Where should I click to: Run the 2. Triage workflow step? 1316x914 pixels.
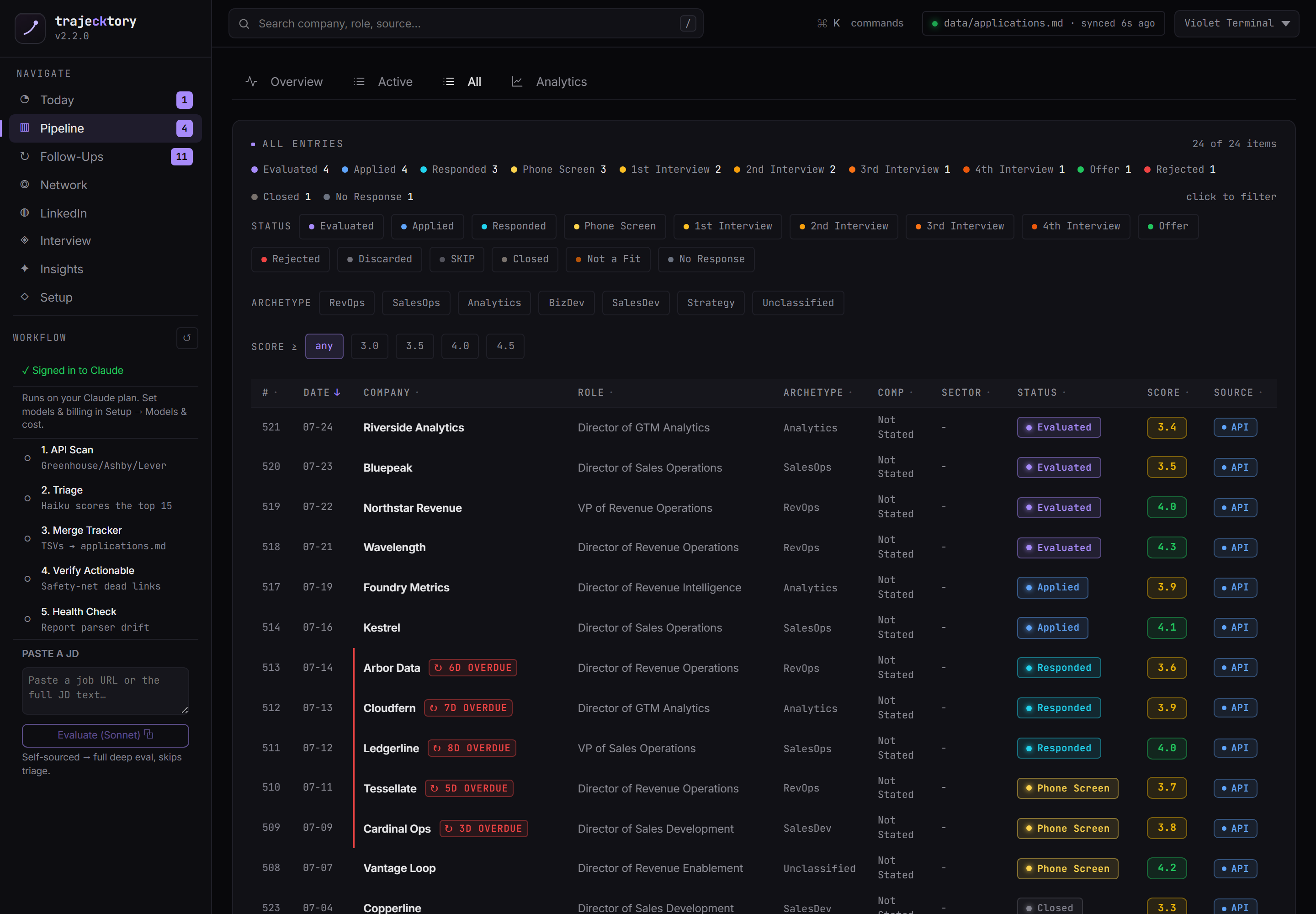[106, 498]
